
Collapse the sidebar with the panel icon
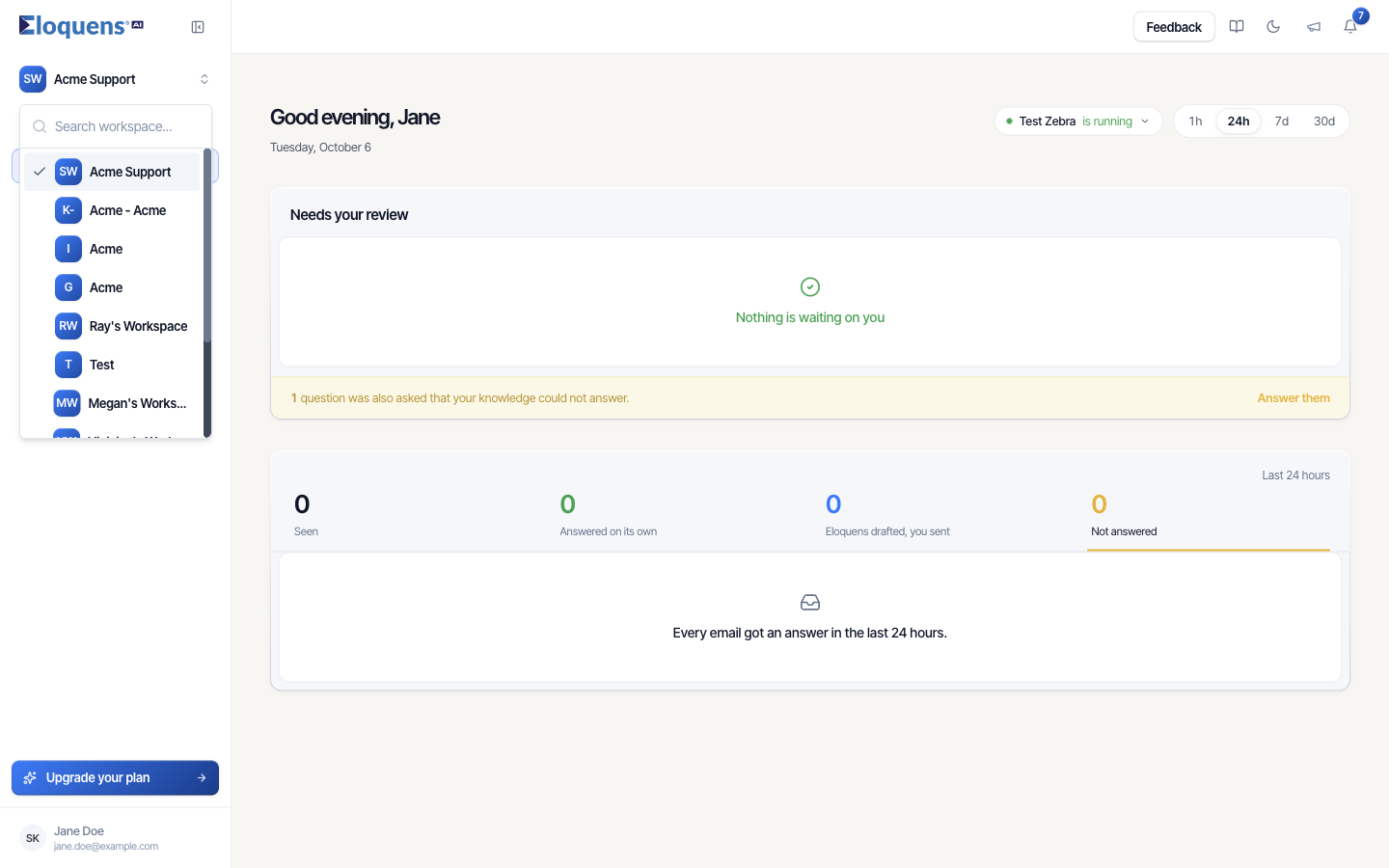[x=198, y=27]
